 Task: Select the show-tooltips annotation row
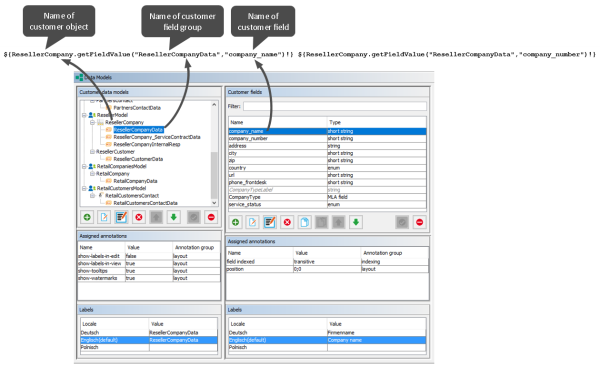tap(149, 271)
